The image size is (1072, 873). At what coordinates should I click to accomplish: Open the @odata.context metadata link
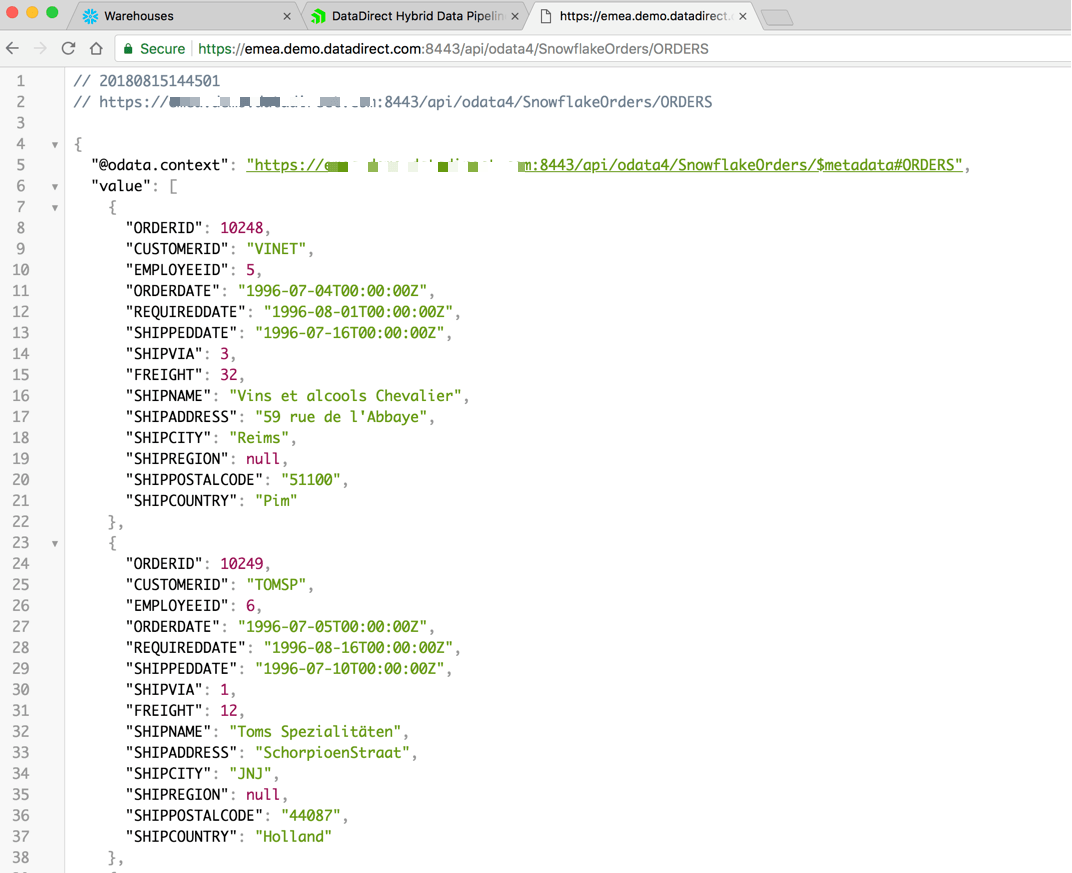pyautogui.click(x=604, y=165)
